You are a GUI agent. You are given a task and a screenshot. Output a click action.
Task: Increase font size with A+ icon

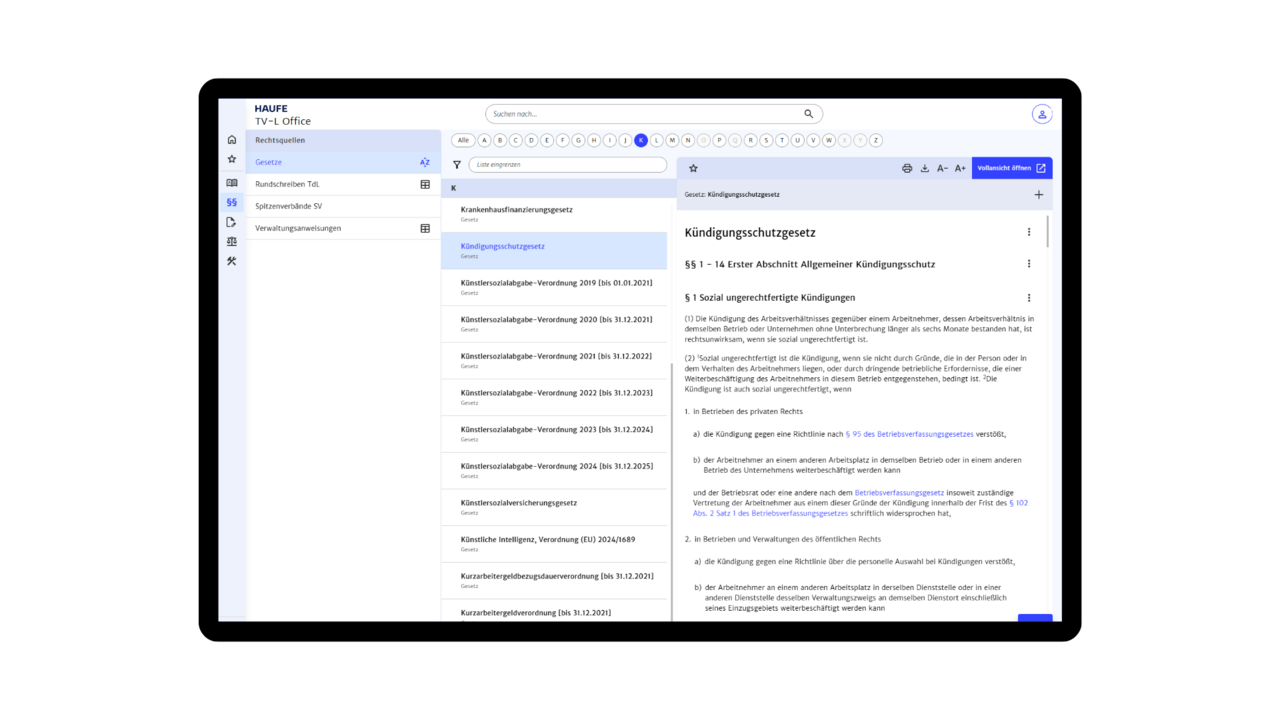[x=960, y=169]
